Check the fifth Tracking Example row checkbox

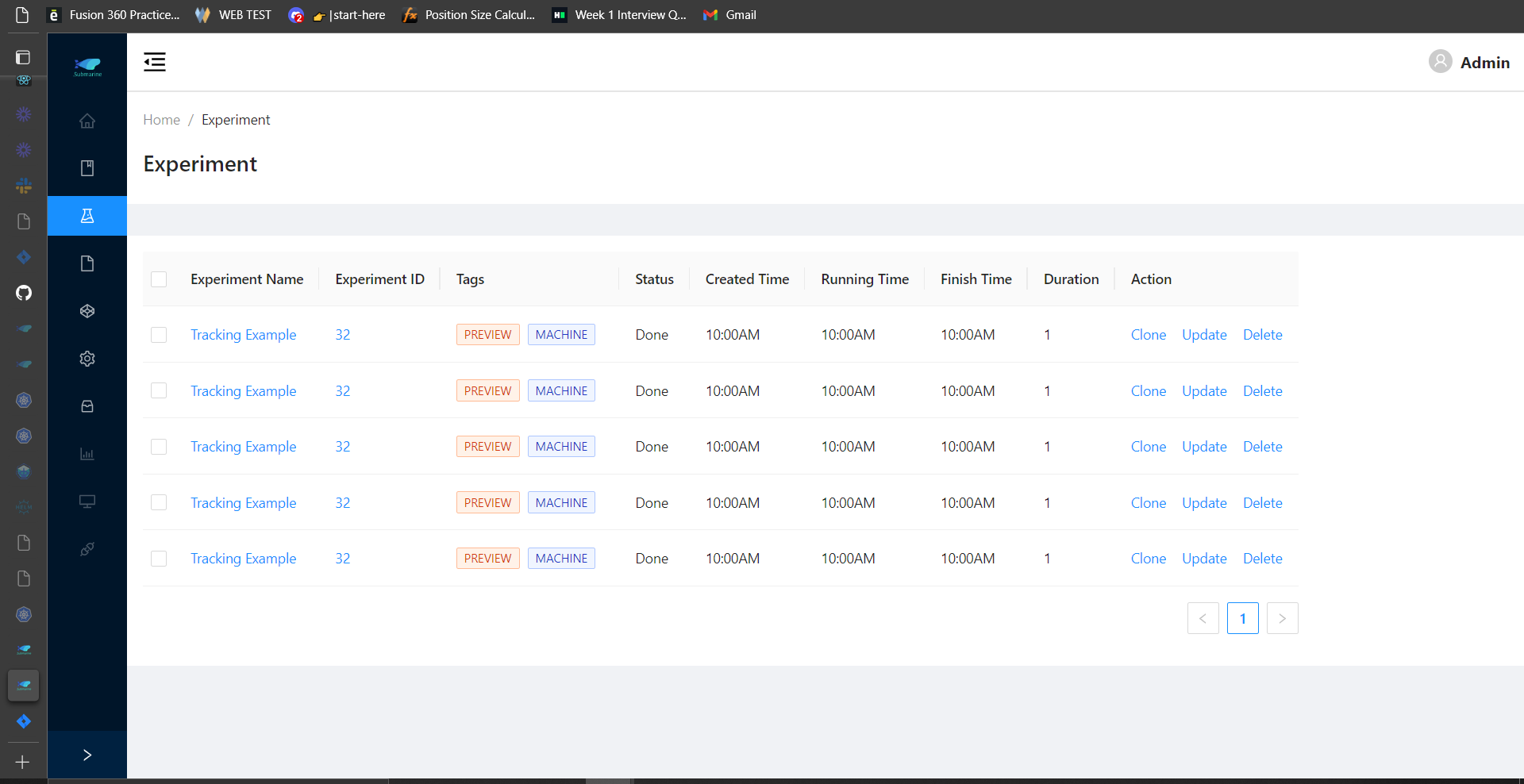(159, 559)
